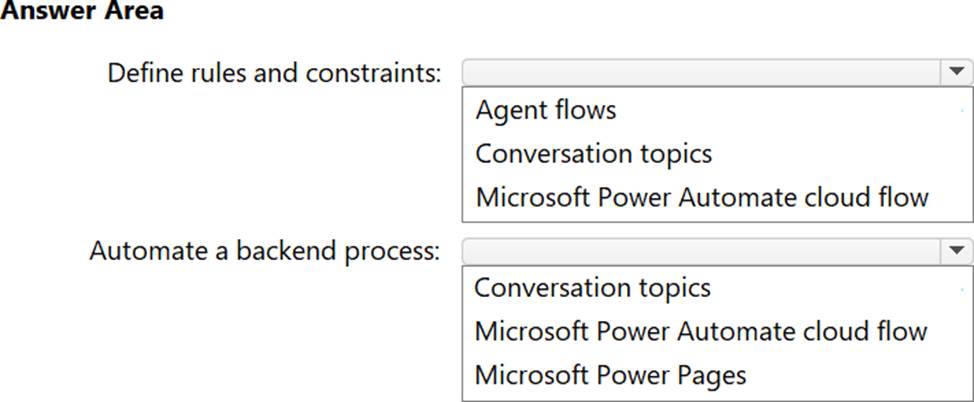Image resolution: width=974 pixels, height=402 pixels.
Task: Open the Automate a backend process combo box
Action: [700, 251]
